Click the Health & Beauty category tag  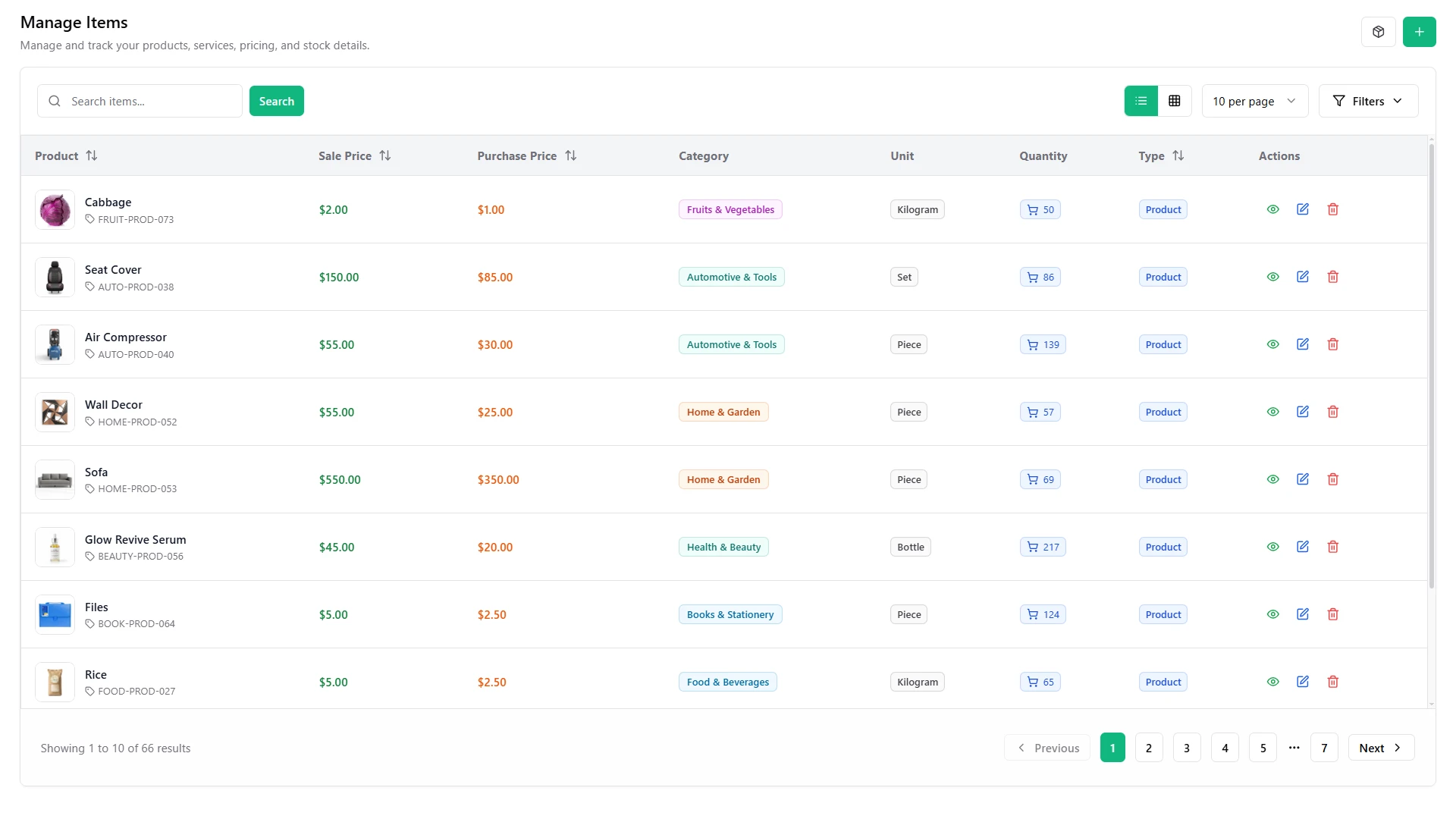click(723, 547)
